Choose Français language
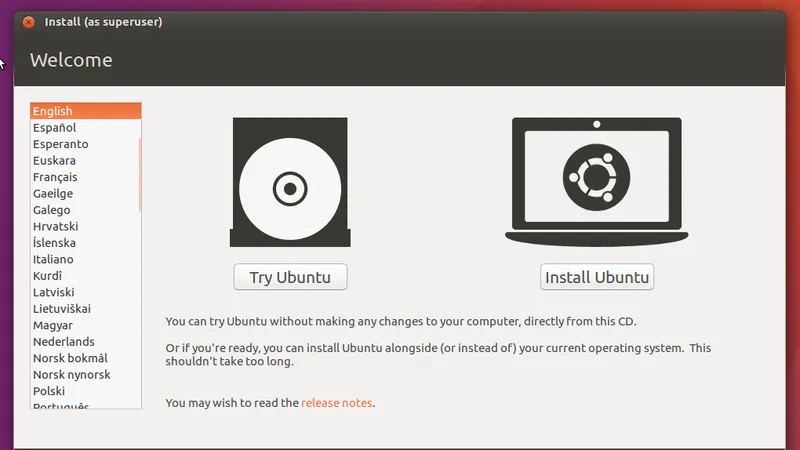 tap(86, 177)
